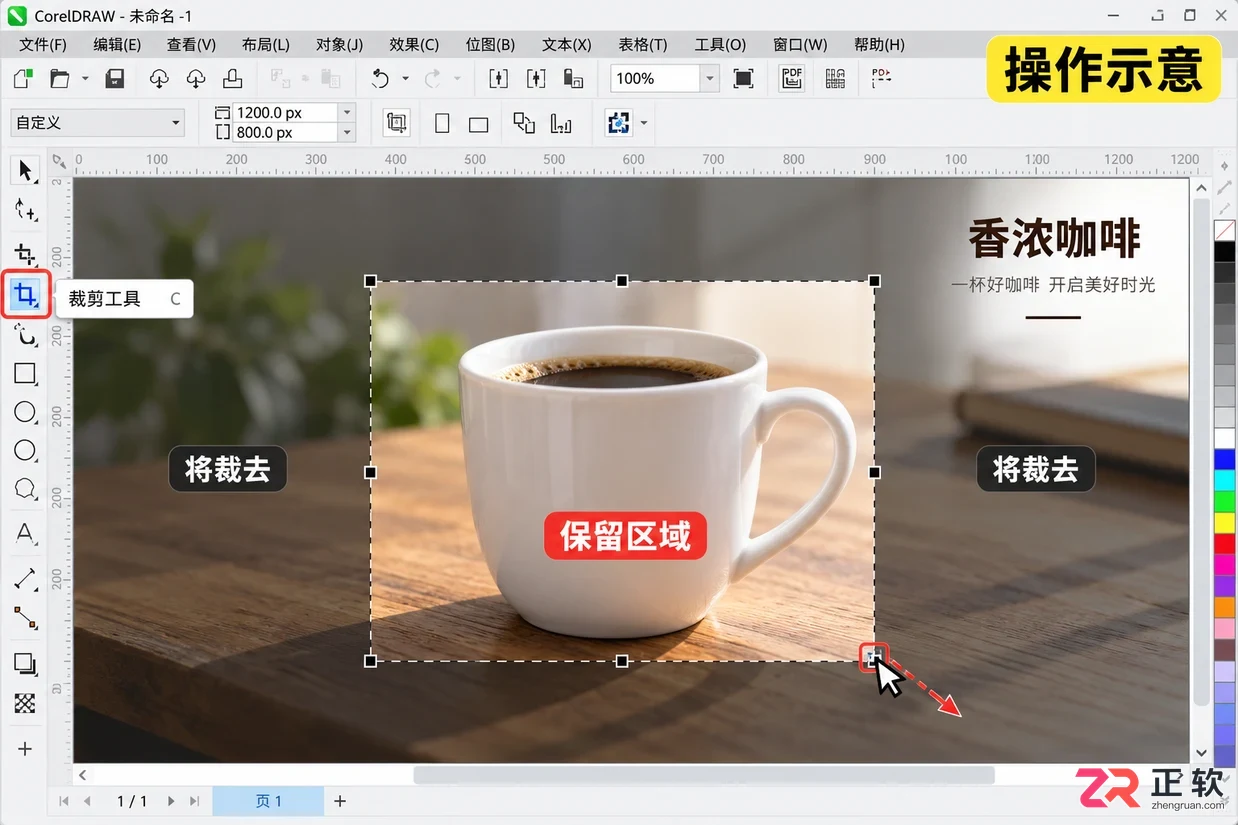The image size is (1238, 825).
Task: Publish to PDF icon
Action: pos(792,78)
